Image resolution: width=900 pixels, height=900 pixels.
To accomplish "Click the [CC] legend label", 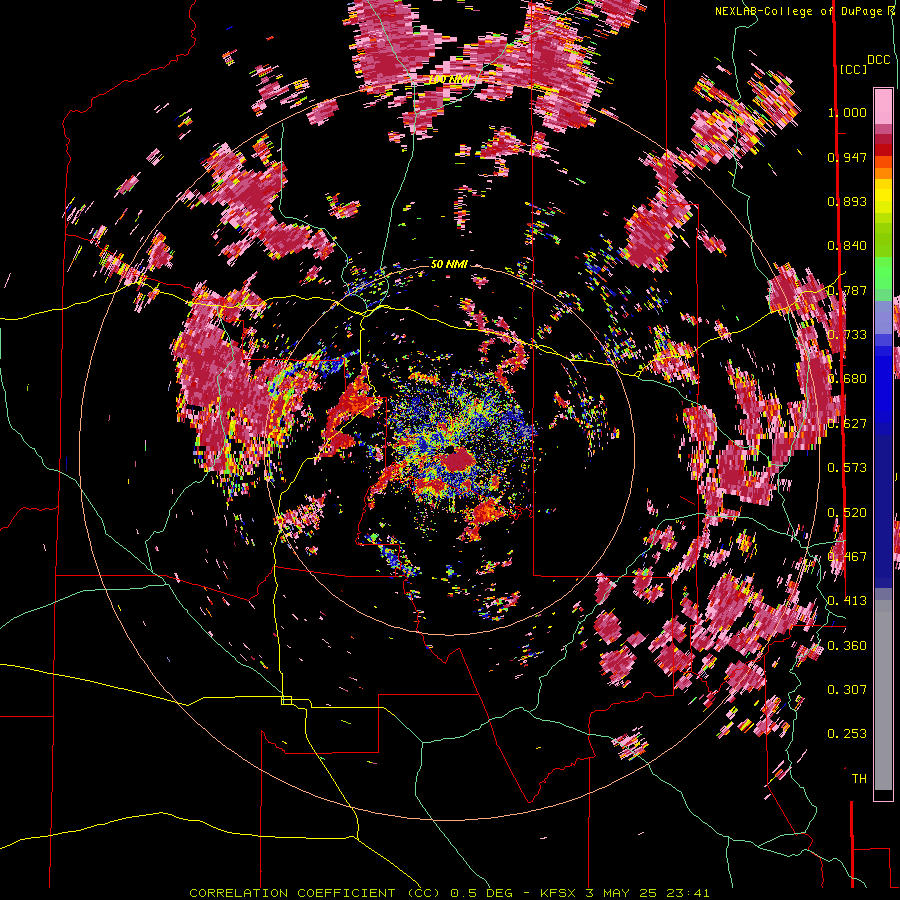I will 853,69.
